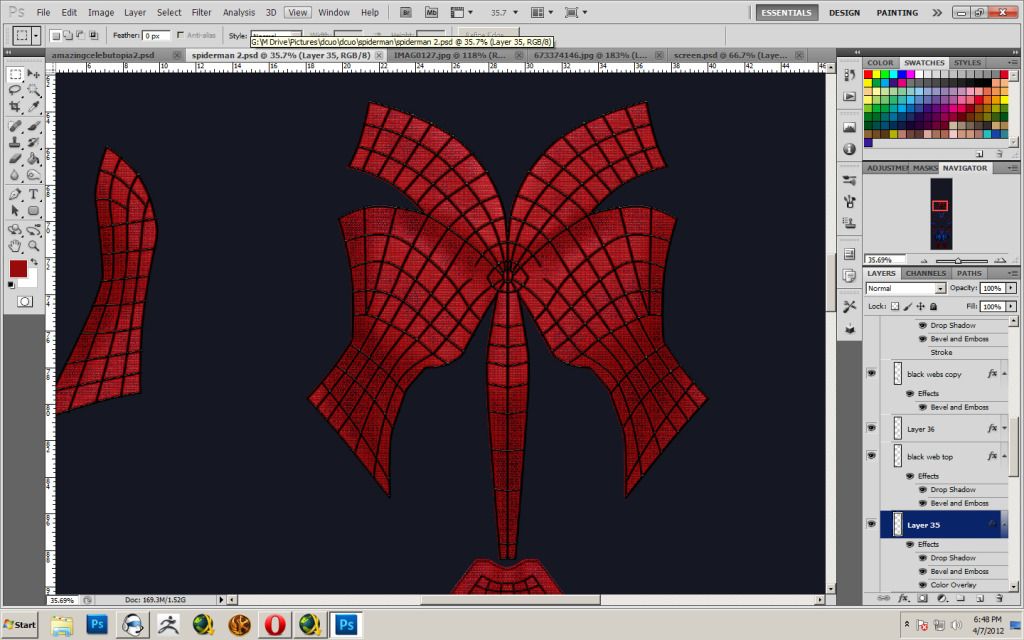This screenshot has width=1024, height=640.
Task: Switch to the Painting workspace
Action: 897,12
